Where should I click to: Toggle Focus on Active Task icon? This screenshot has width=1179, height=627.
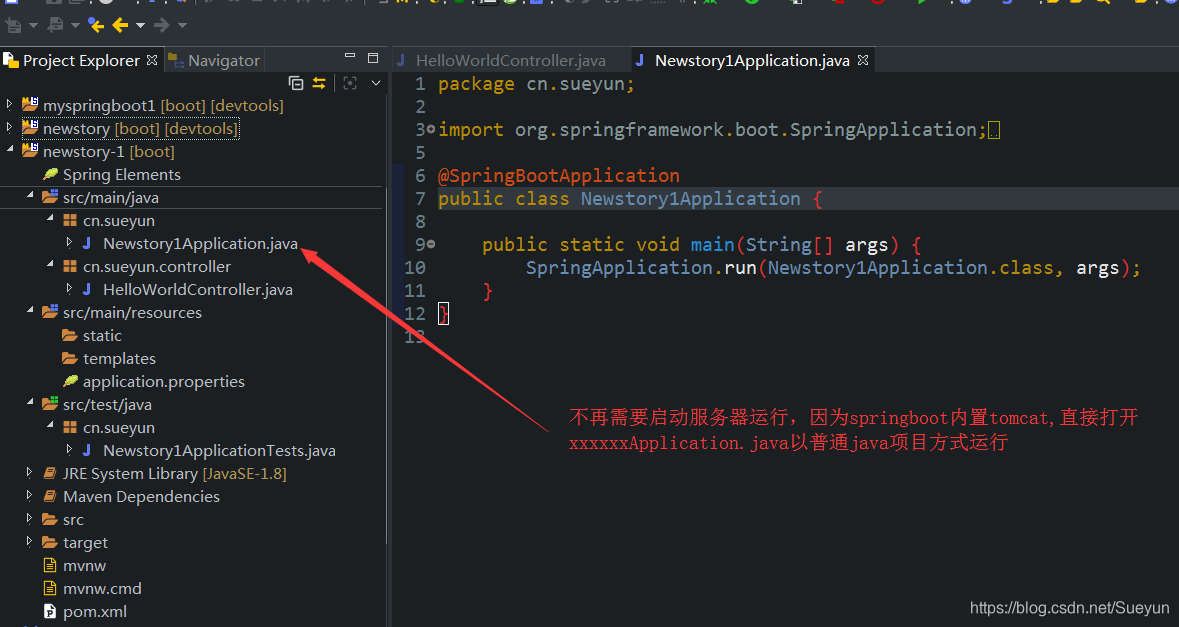(350, 83)
